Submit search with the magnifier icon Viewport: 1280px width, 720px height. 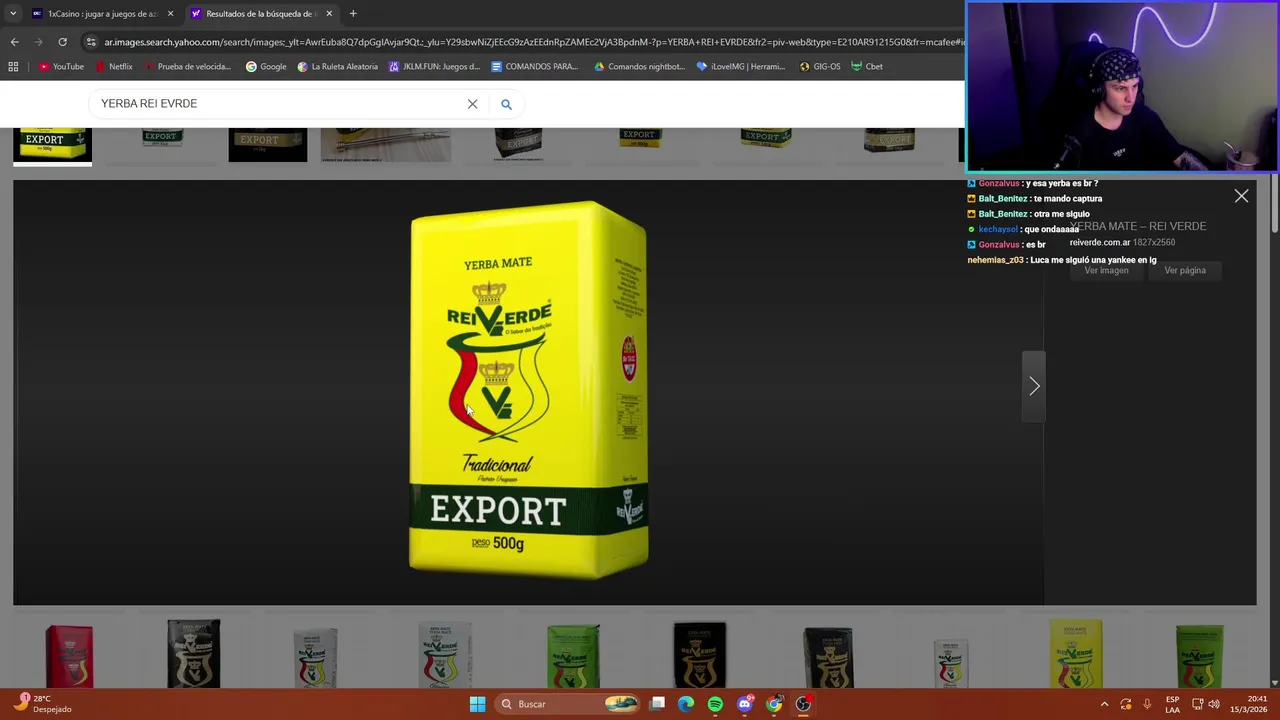pyautogui.click(x=506, y=104)
